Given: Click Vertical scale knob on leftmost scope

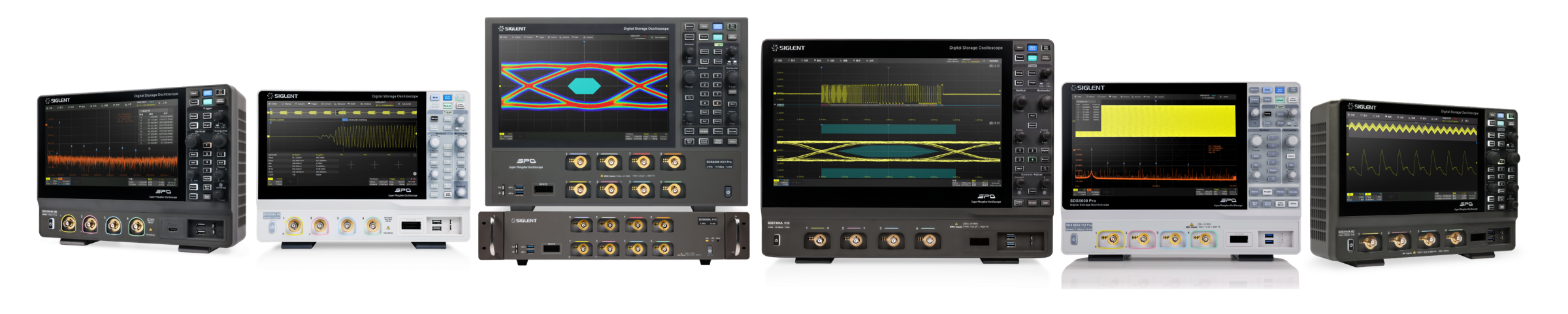Looking at the screenshot, I should tap(194, 142).
